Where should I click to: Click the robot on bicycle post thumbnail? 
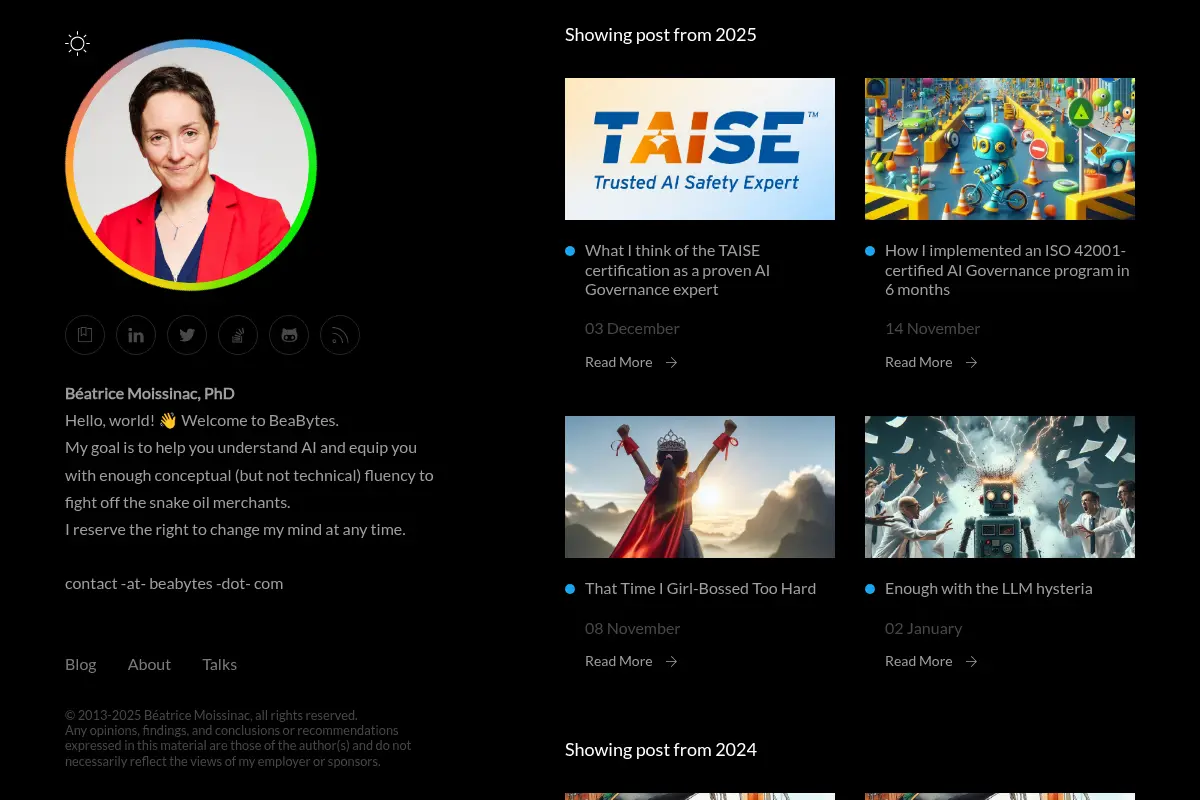click(1000, 149)
